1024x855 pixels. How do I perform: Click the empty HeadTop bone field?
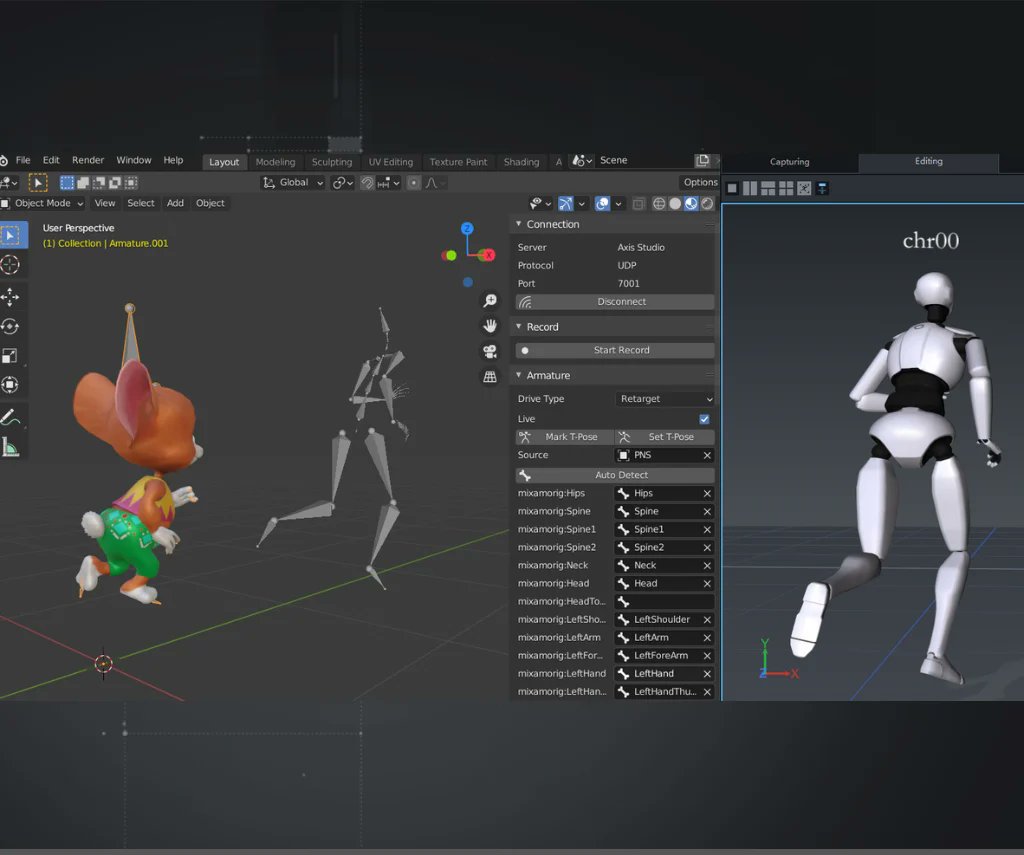[x=665, y=602]
